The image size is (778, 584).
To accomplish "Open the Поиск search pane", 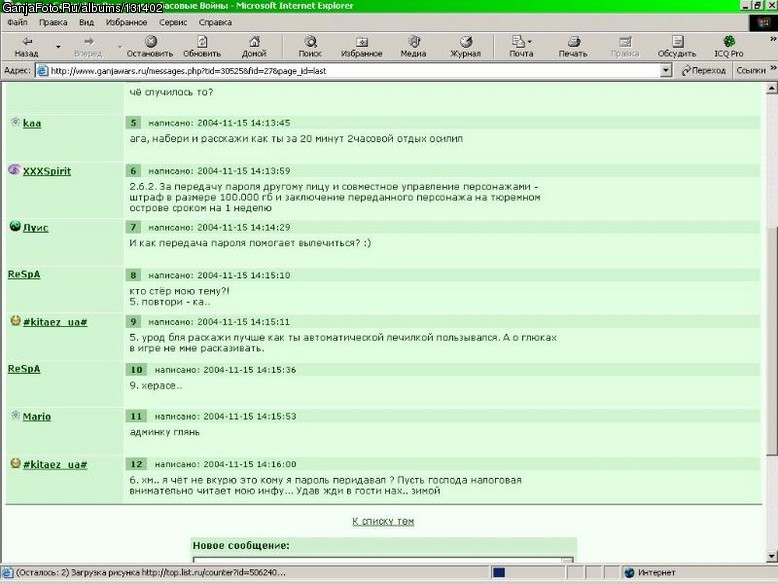I will [x=310, y=47].
